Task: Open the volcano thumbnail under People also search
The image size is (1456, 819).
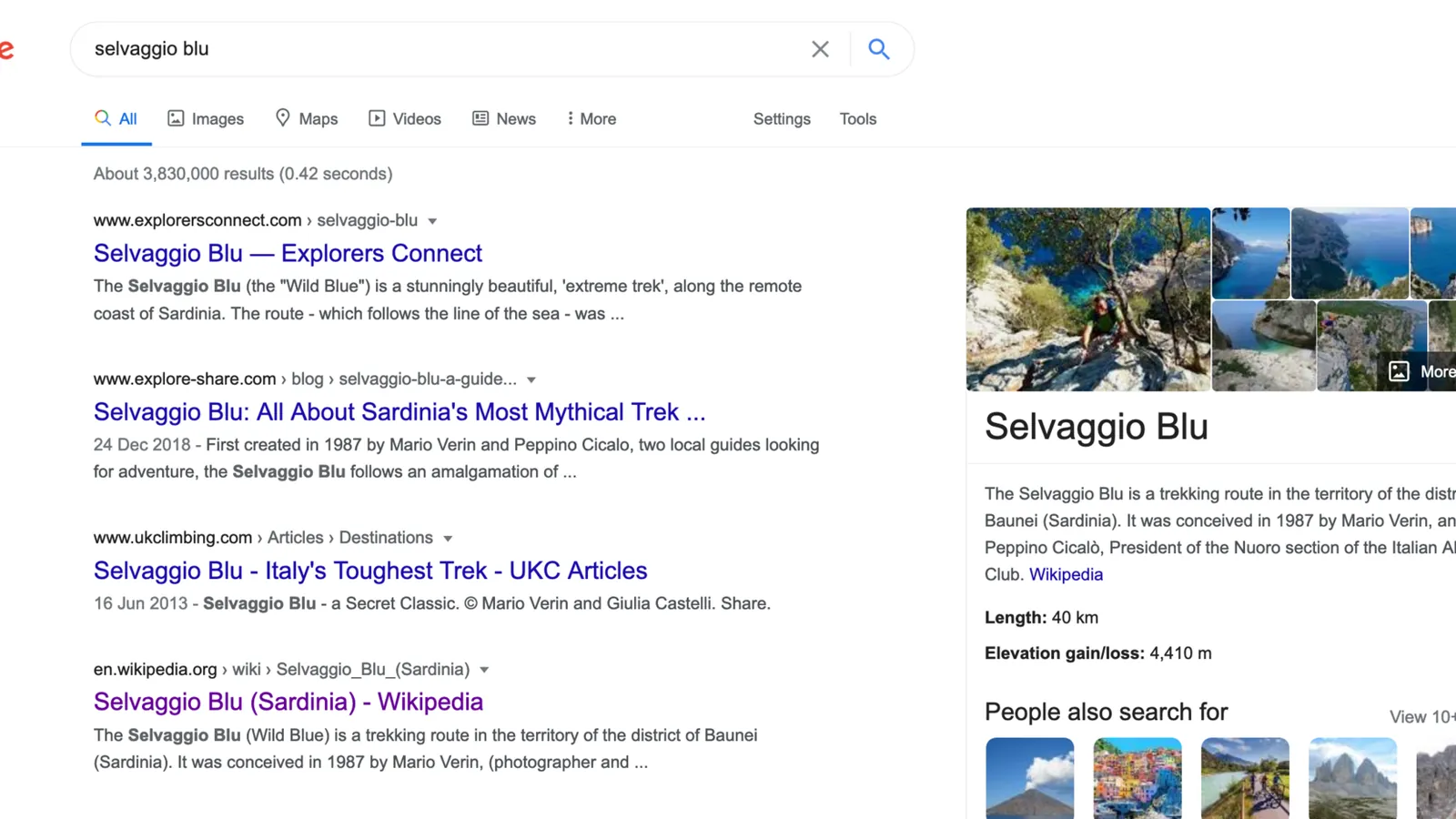Action: pos(1030,778)
